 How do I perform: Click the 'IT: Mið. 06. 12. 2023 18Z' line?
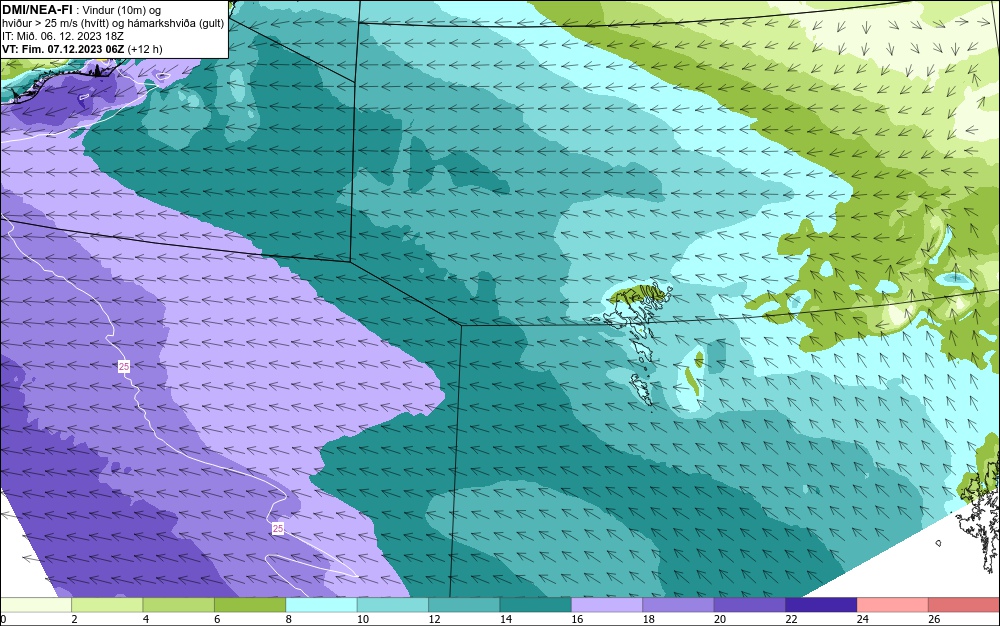click(62, 36)
